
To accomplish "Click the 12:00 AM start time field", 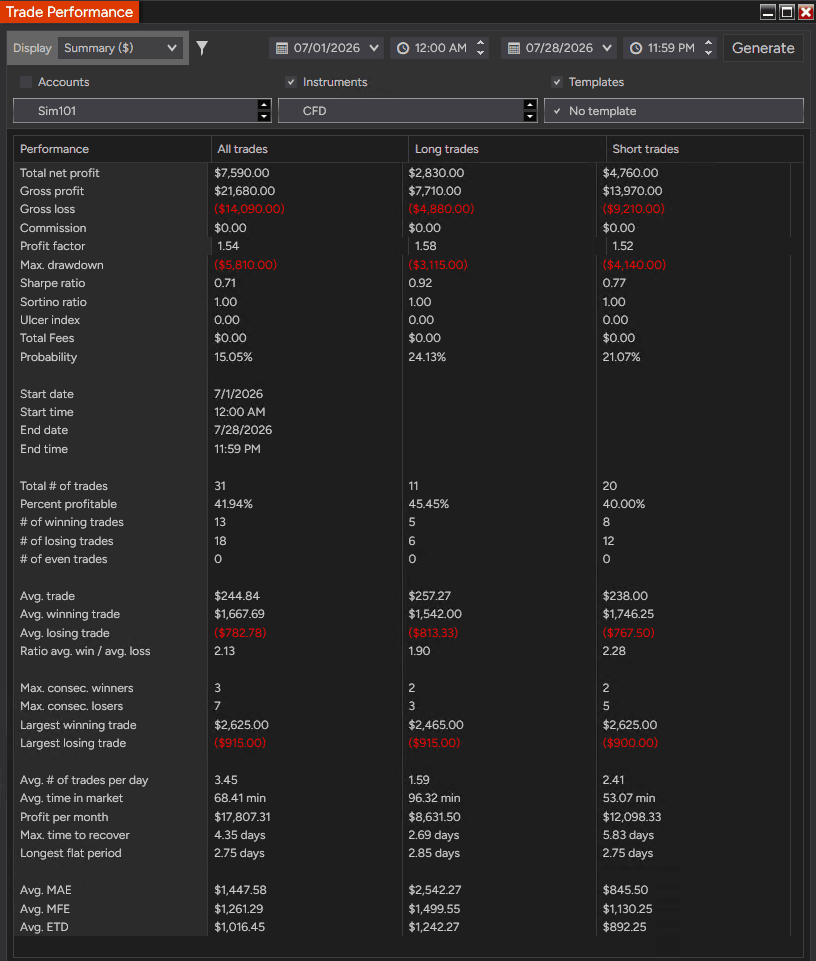I will coord(440,48).
